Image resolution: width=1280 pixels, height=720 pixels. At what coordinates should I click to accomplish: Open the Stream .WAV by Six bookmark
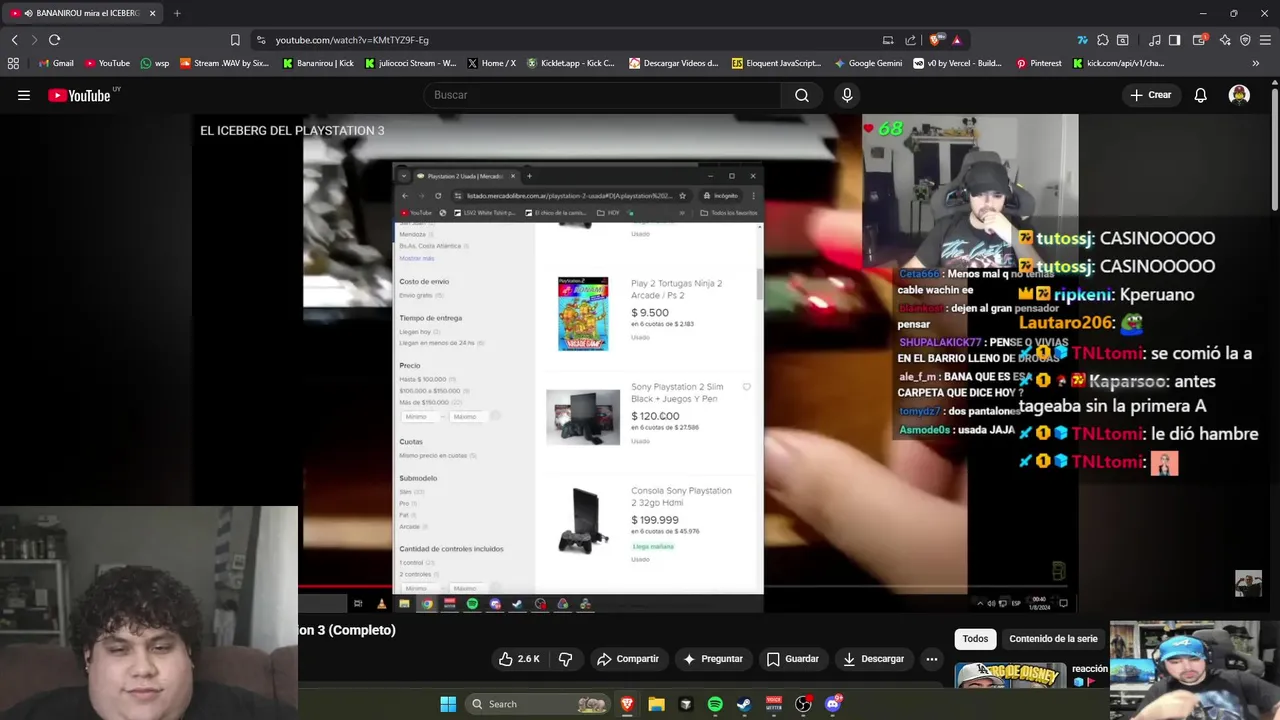click(225, 63)
